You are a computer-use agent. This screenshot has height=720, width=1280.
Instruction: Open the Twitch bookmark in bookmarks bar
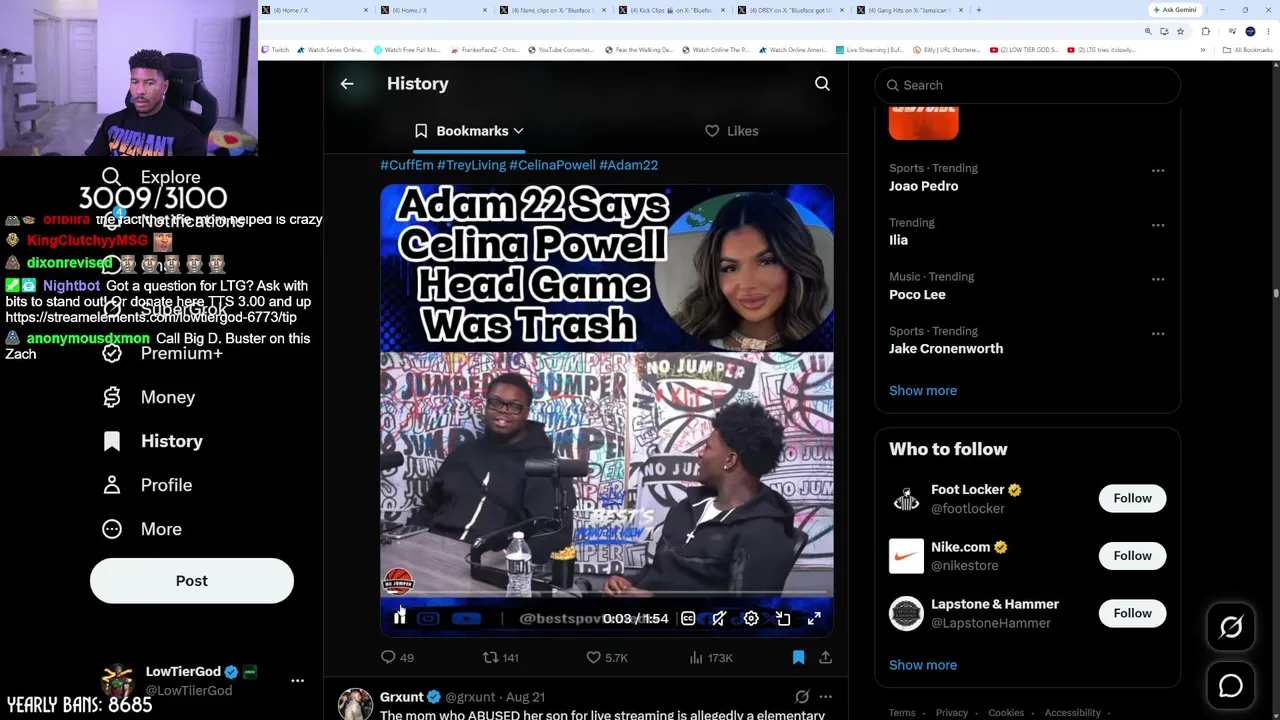click(x=275, y=50)
